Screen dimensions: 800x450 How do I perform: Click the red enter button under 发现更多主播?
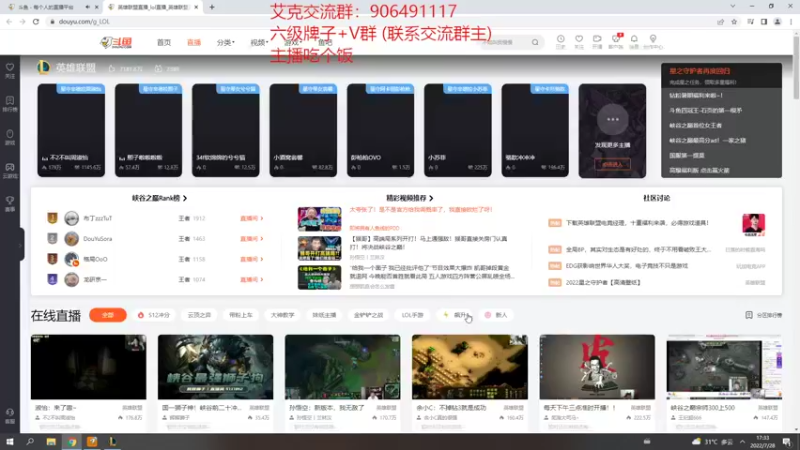click(x=612, y=164)
